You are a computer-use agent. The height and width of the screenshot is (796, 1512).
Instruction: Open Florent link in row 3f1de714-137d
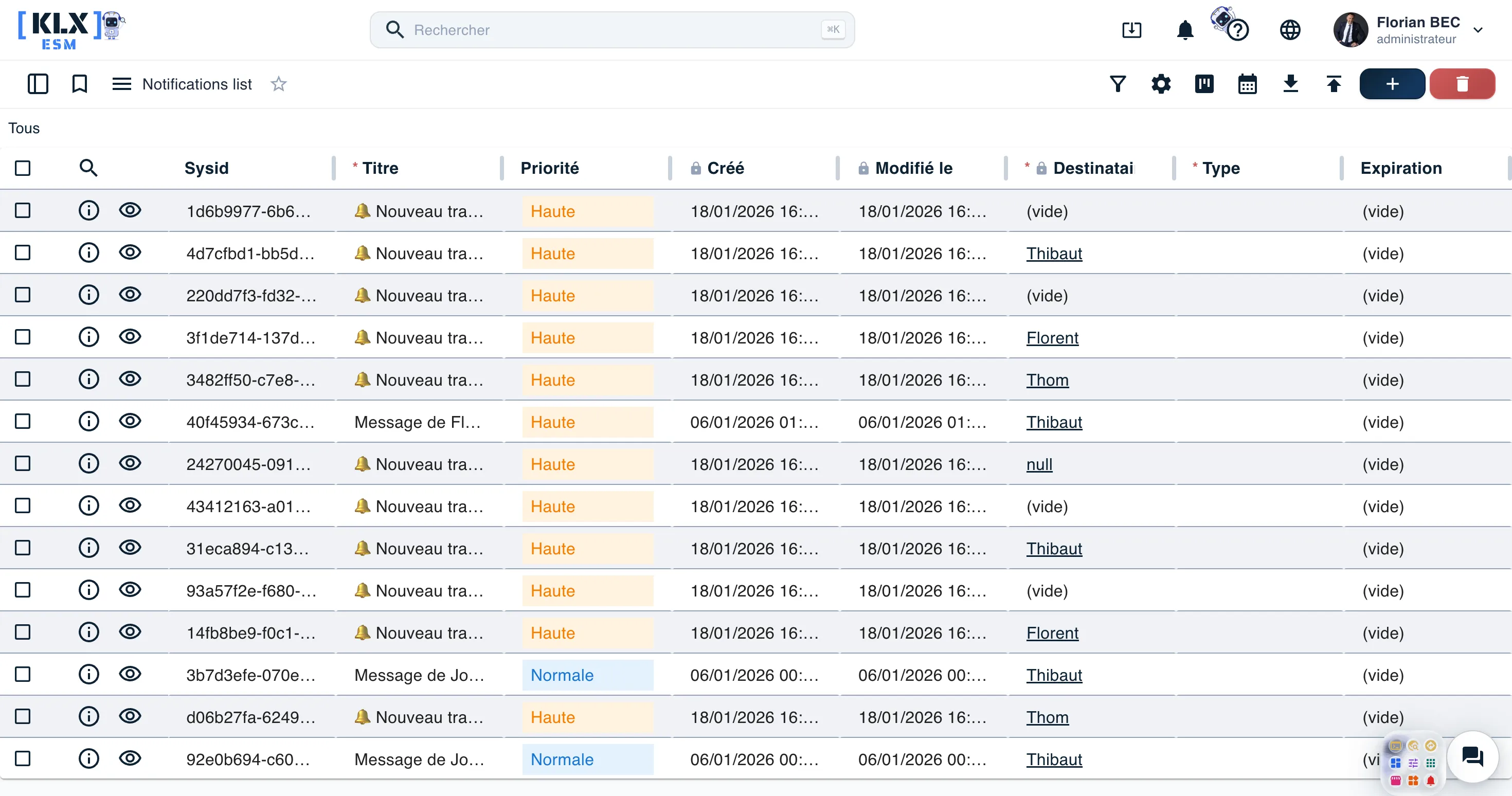[x=1052, y=337]
